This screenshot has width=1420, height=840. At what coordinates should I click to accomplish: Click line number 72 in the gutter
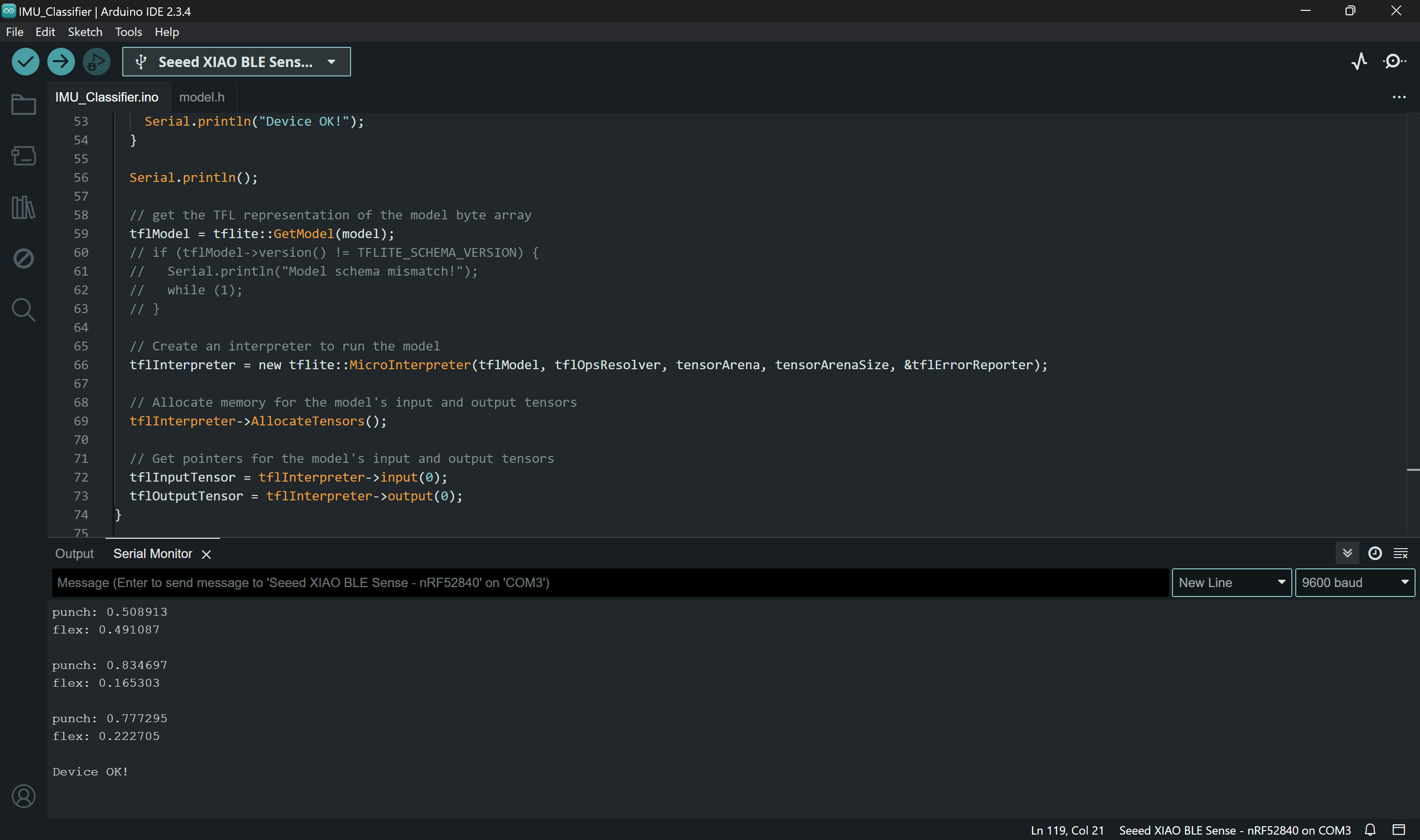[x=81, y=477]
